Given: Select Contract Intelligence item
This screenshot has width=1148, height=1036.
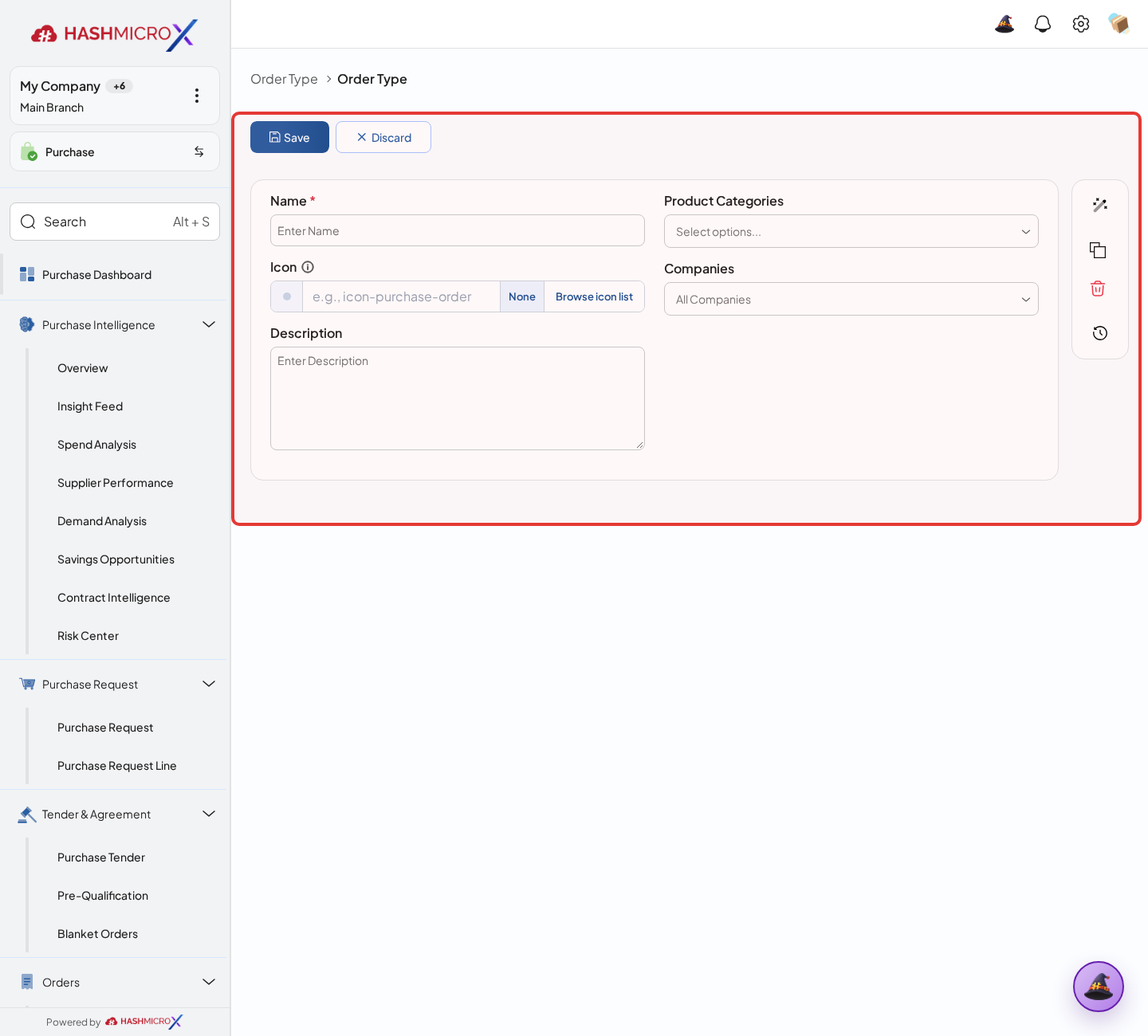Looking at the screenshot, I should (x=114, y=598).
